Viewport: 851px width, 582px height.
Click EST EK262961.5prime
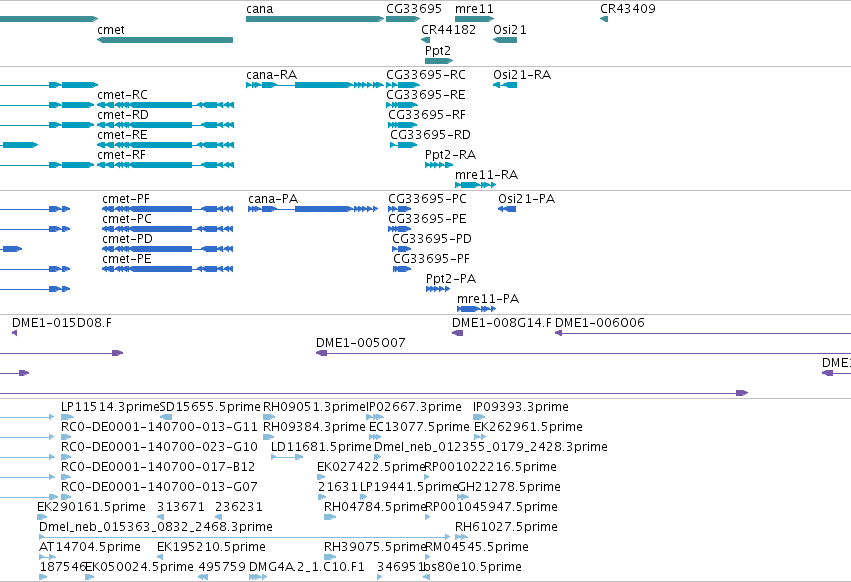tap(480, 438)
